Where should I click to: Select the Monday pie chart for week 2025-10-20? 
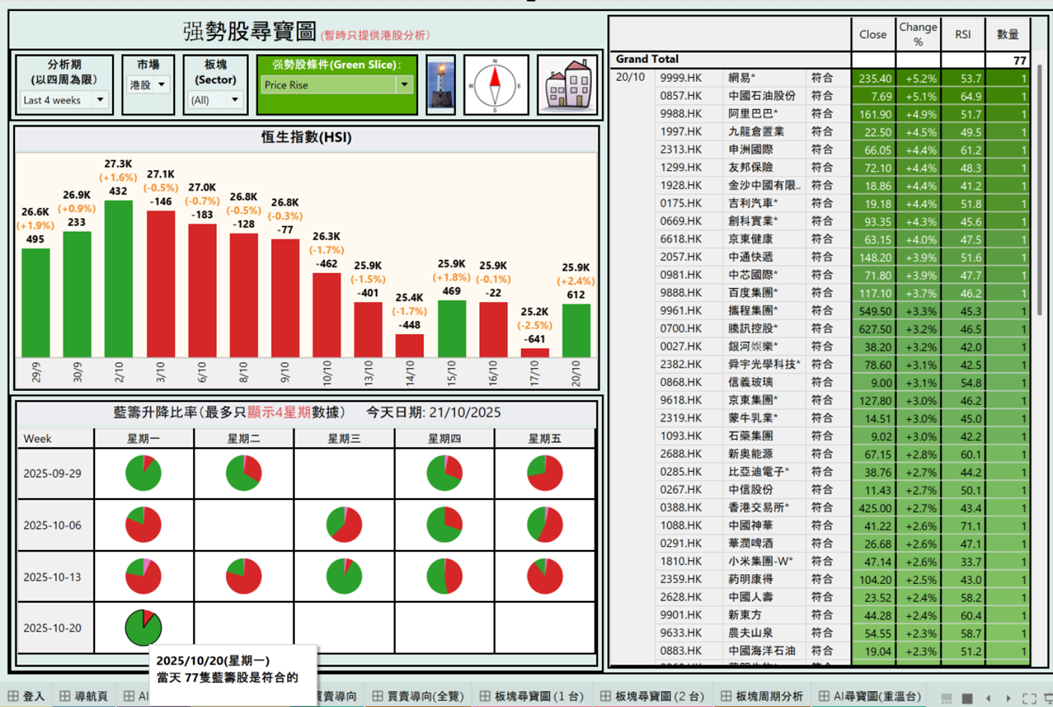coord(143,627)
